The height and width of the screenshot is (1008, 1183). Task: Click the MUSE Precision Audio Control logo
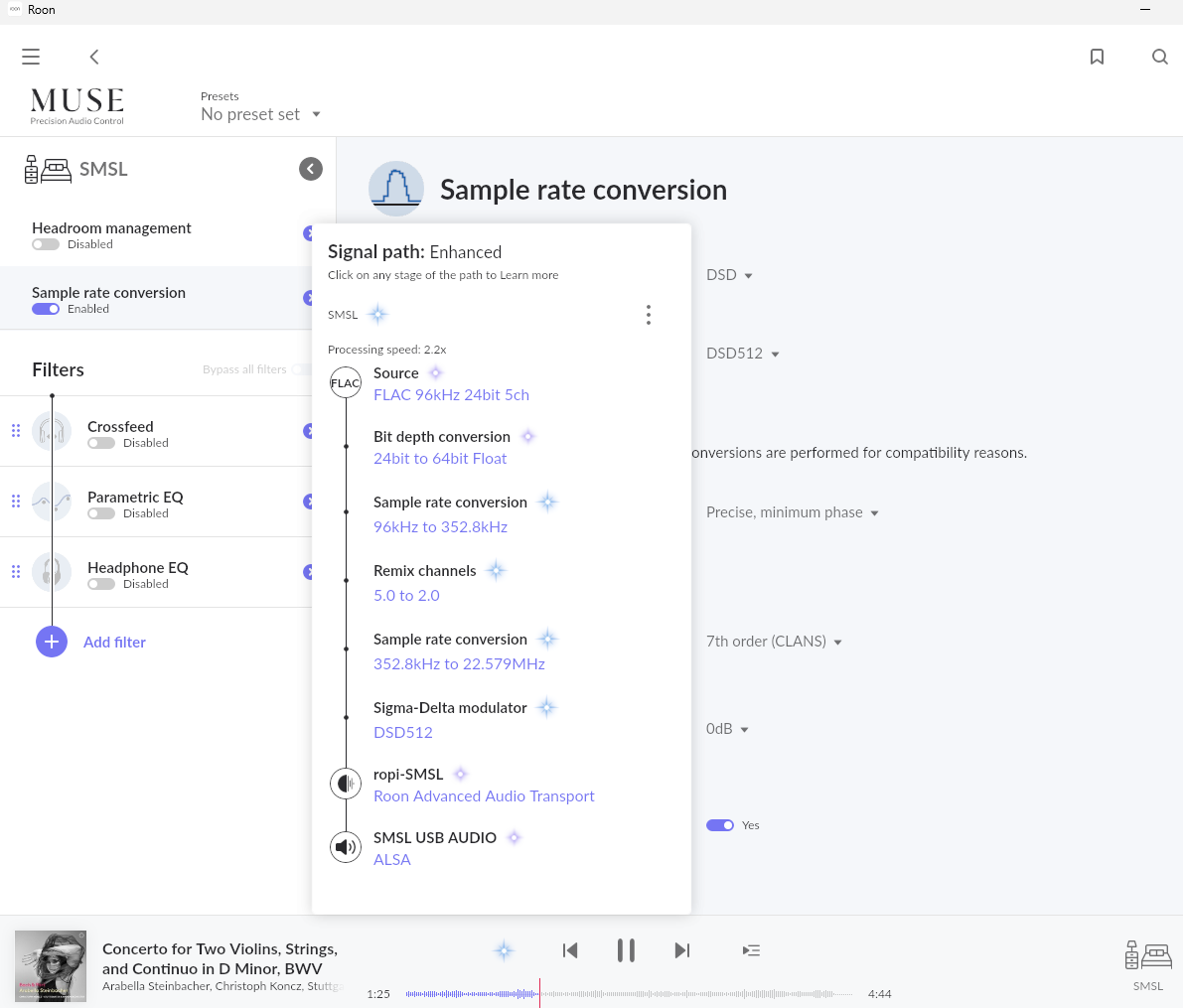76,106
